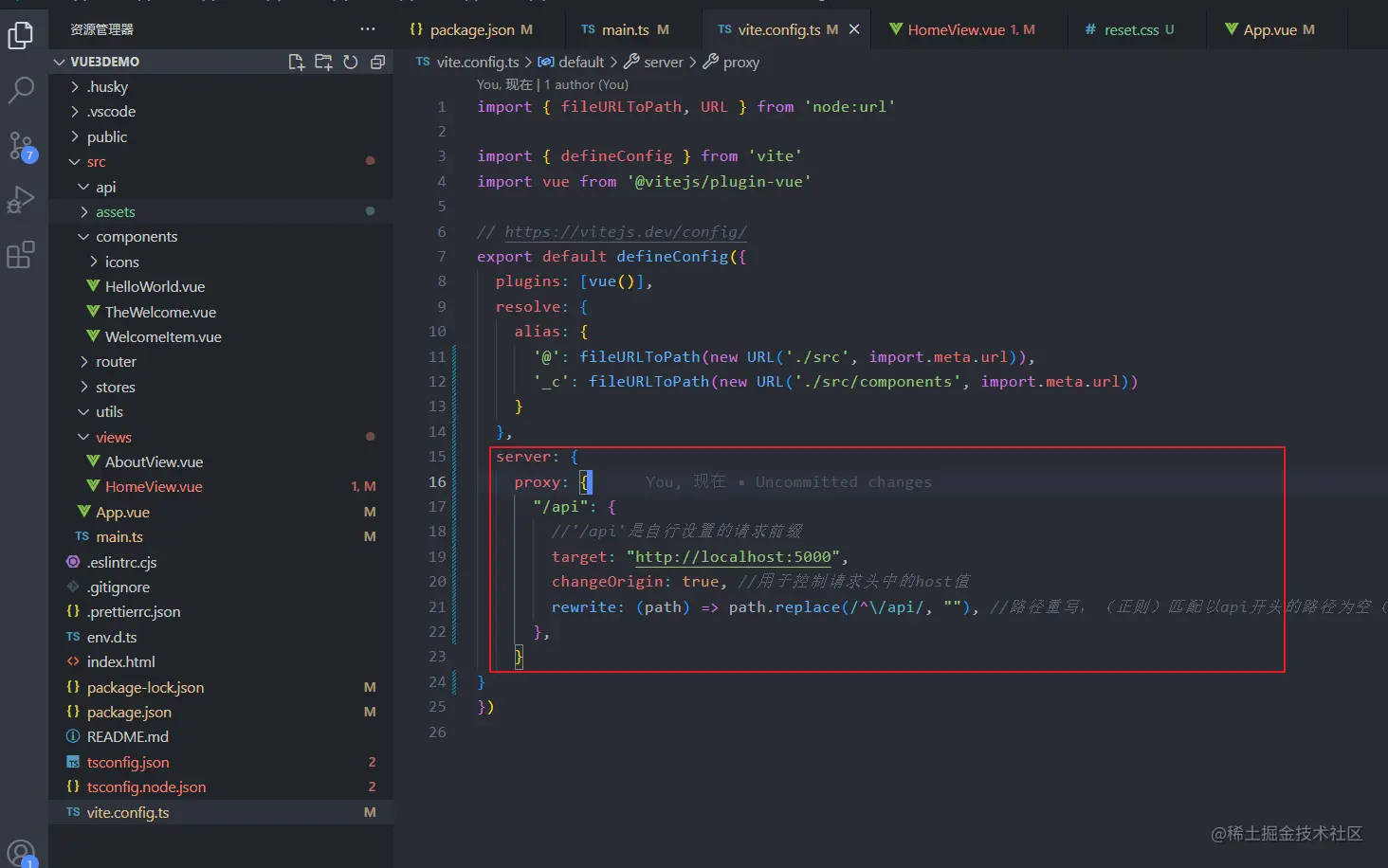This screenshot has height=868, width=1388.
Task: Refresh the explorer file tree
Action: point(351,62)
